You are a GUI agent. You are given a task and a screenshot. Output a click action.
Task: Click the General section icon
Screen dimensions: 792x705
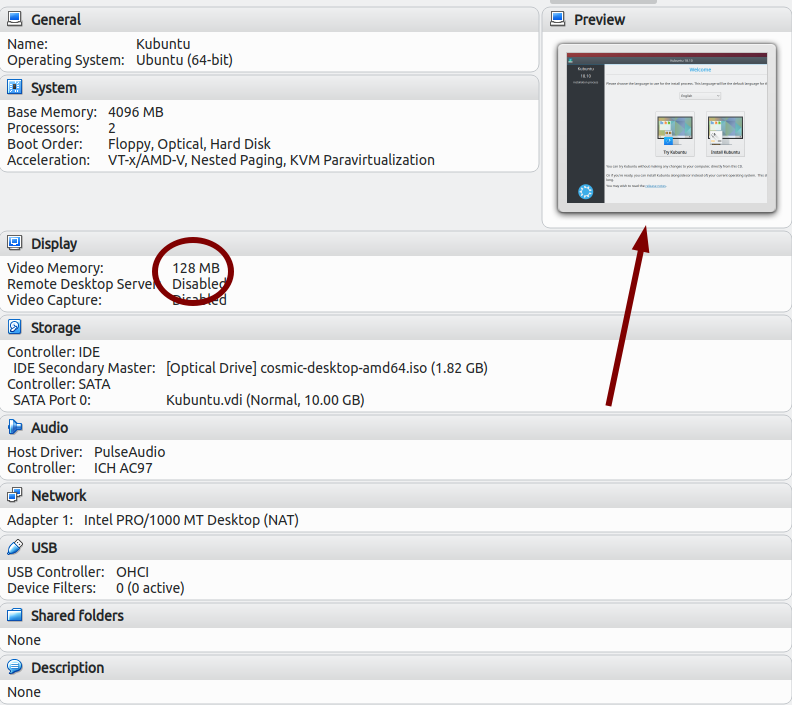15,20
